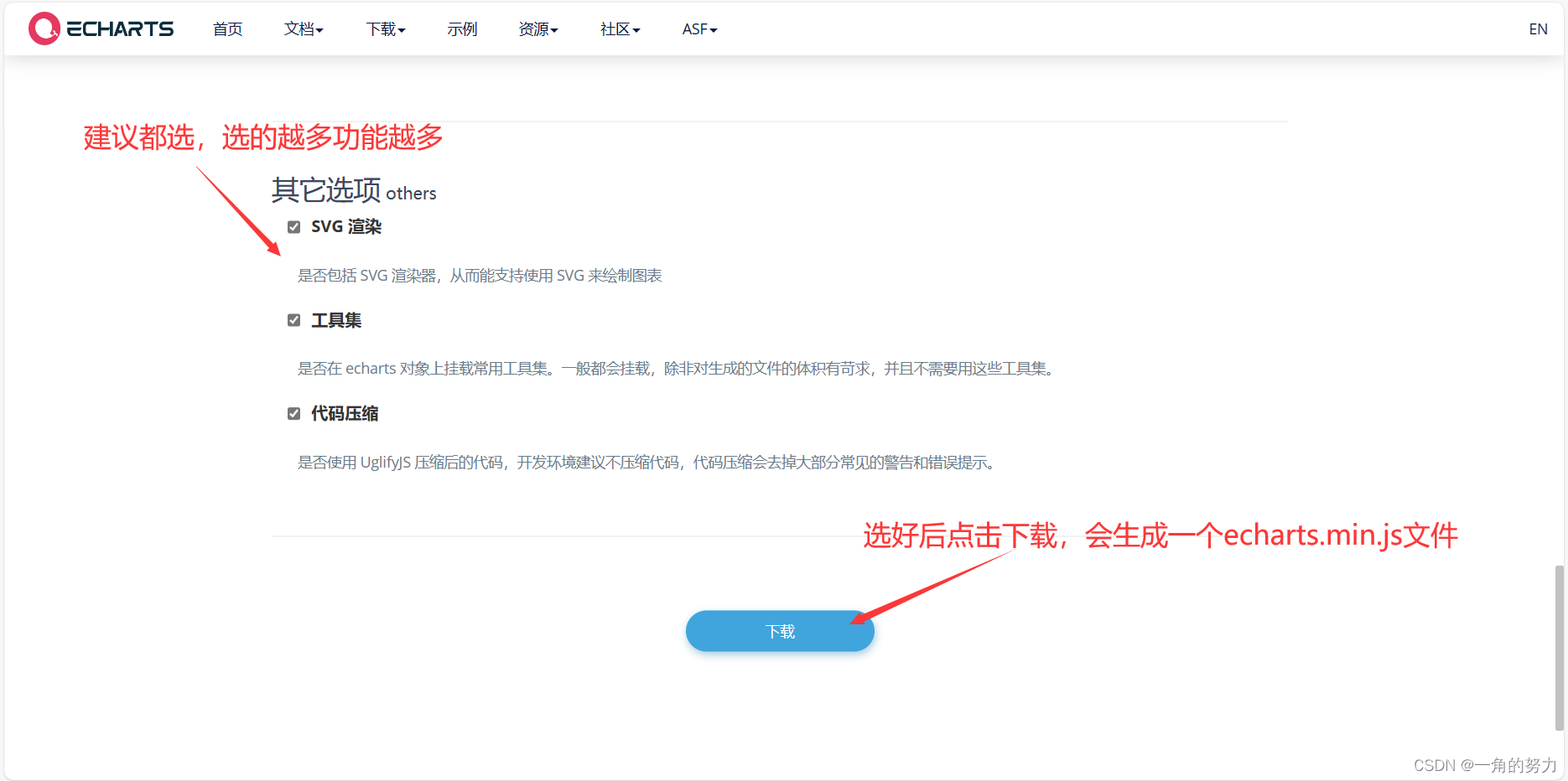The image size is (1568, 781).
Task: Toggle the 工具集 checkbox
Action: click(293, 320)
